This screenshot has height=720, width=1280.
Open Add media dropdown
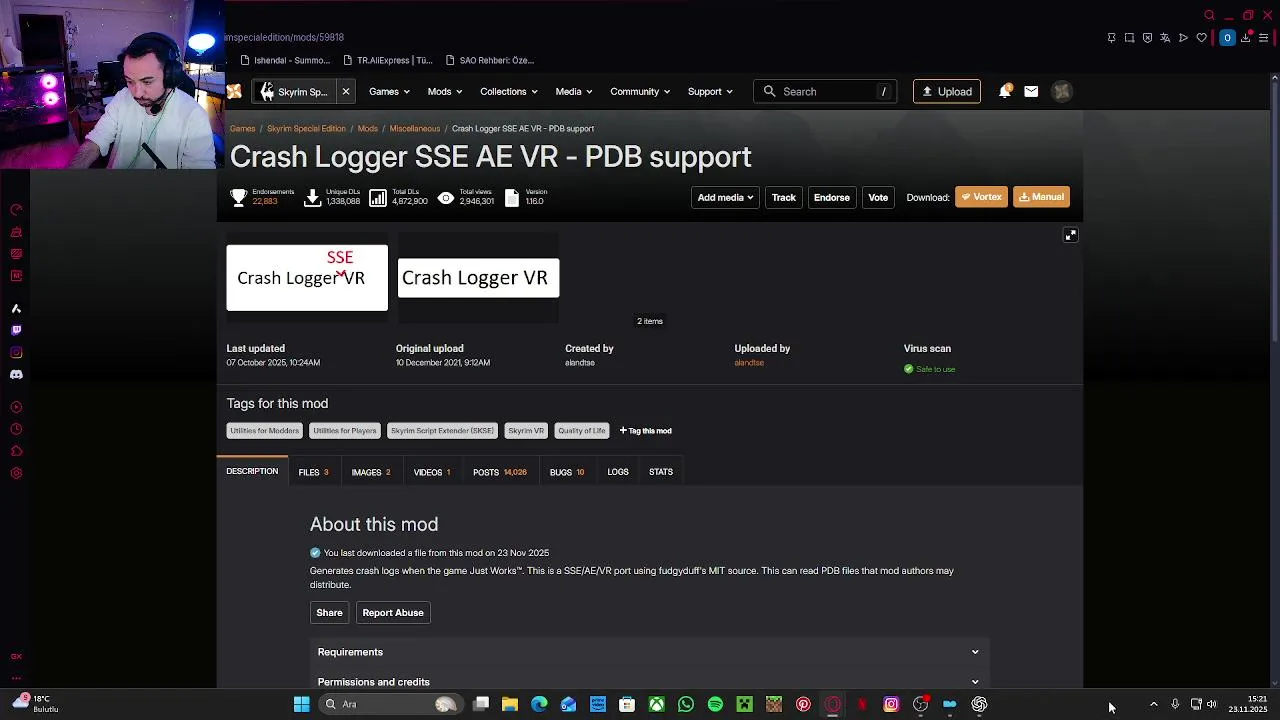click(x=725, y=197)
